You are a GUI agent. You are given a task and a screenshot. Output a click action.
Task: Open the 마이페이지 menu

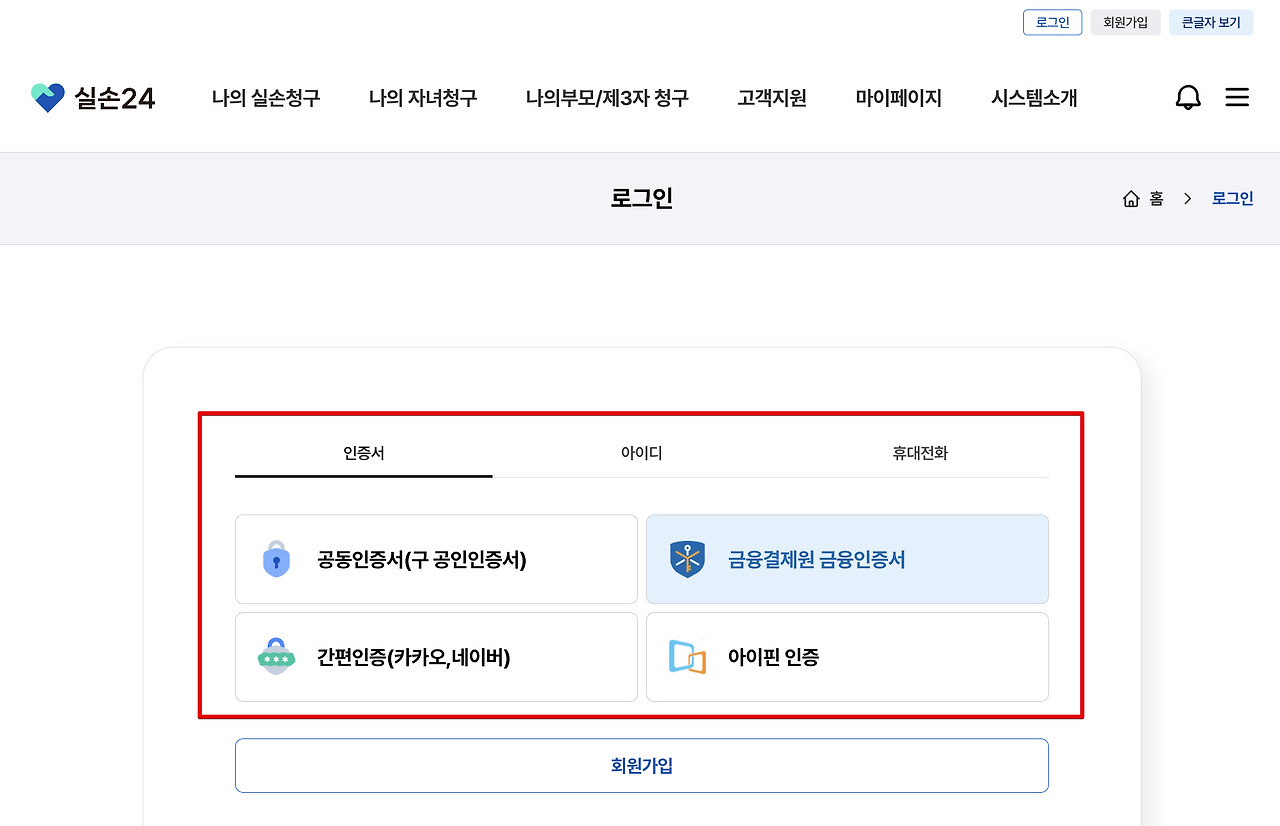(898, 97)
